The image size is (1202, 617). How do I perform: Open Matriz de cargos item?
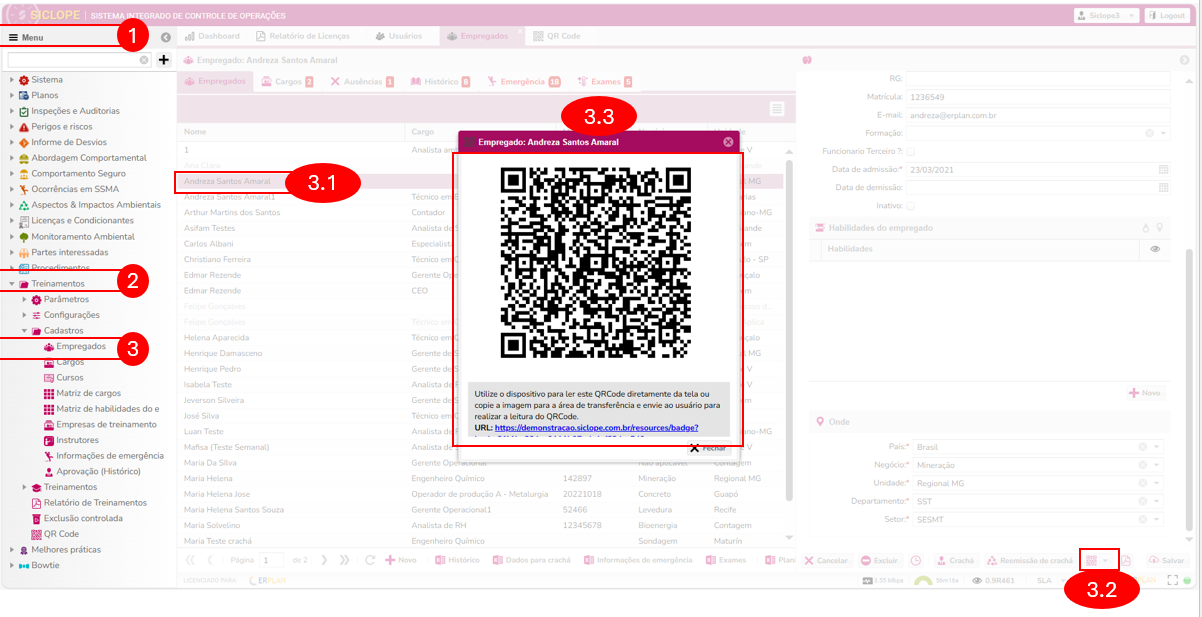pyautogui.click(x=88, y=393)
